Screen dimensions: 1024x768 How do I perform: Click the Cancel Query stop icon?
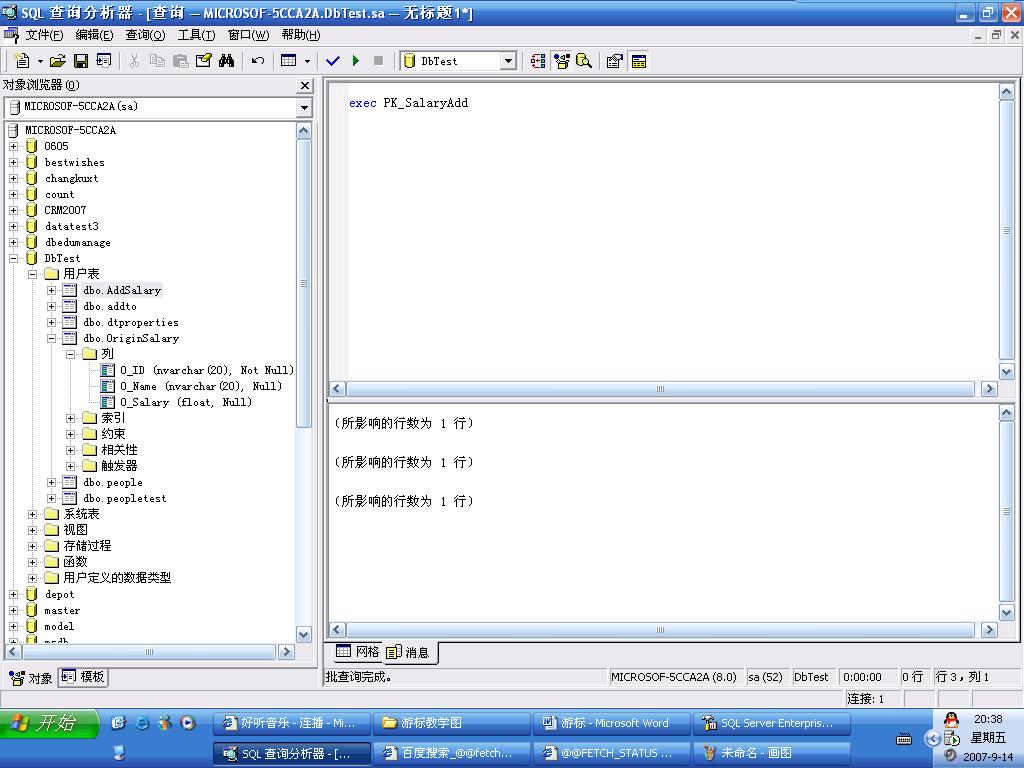click(378, 61)
